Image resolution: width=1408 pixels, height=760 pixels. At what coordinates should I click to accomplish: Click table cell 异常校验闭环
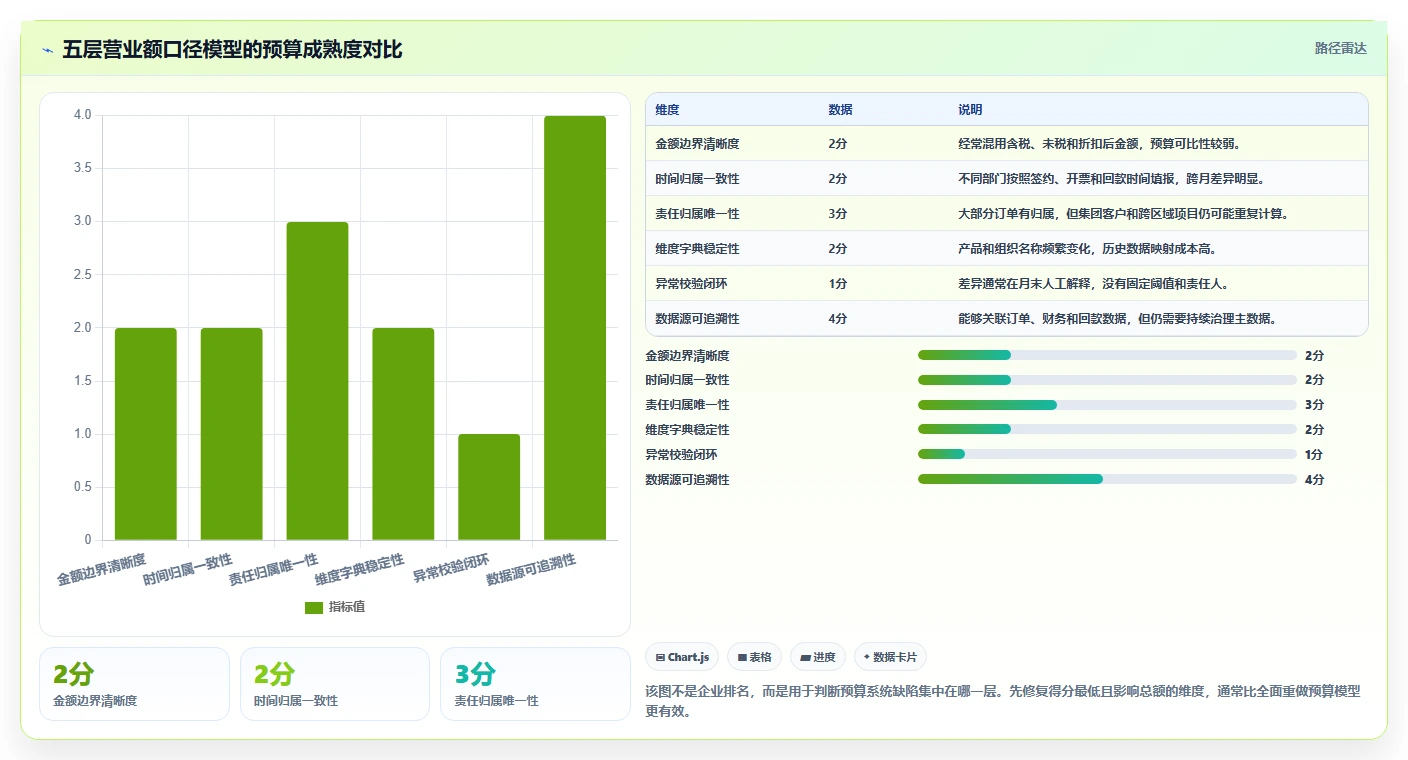click(x=691, y=284)
